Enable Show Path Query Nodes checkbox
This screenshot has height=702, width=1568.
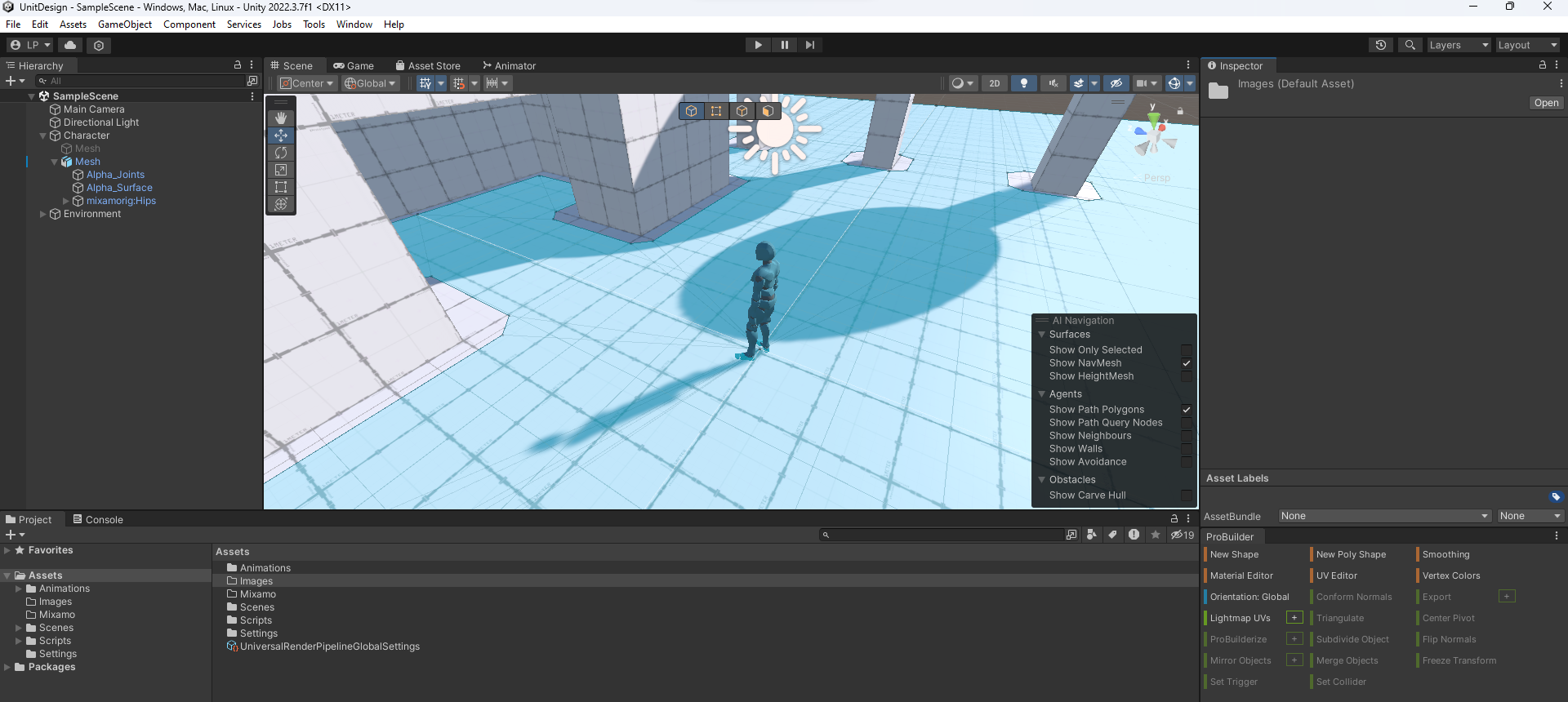tap(1186, 423)
